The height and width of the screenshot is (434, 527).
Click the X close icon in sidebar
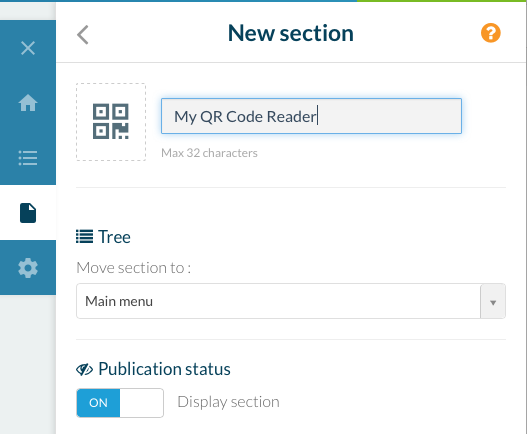tap(28, 48)
